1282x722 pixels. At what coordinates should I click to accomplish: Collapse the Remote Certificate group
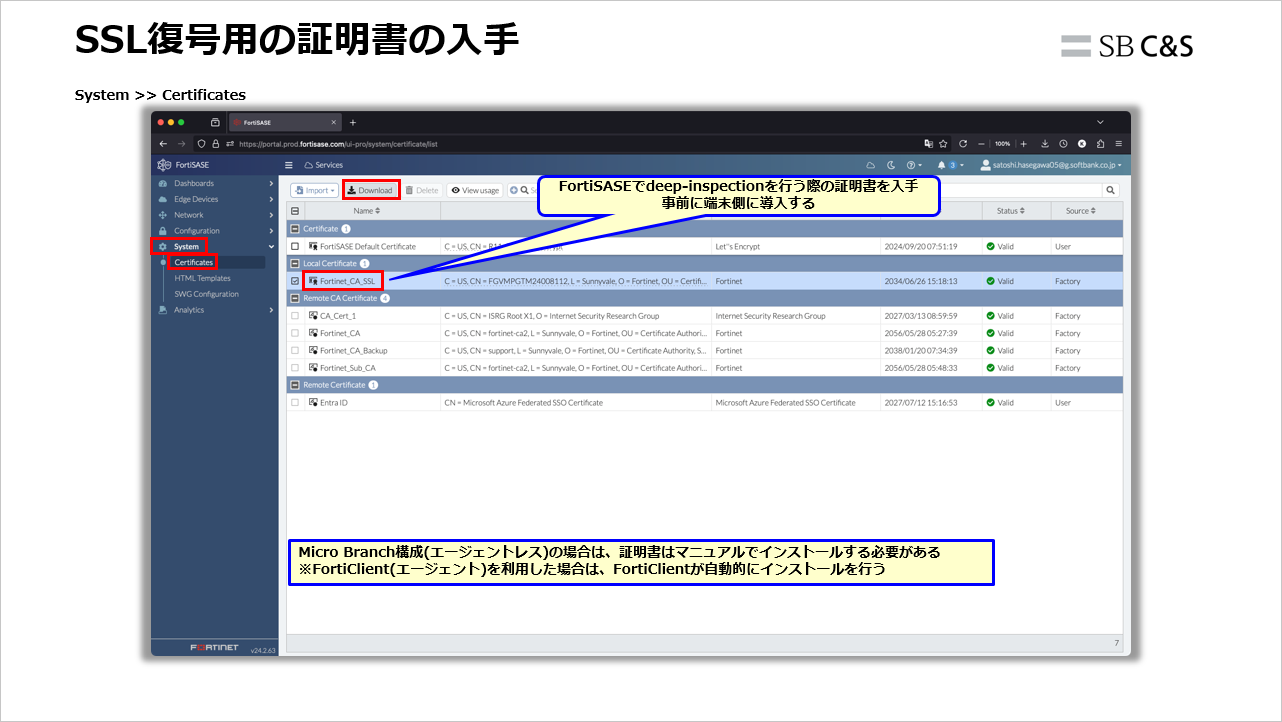pos(295,385)
